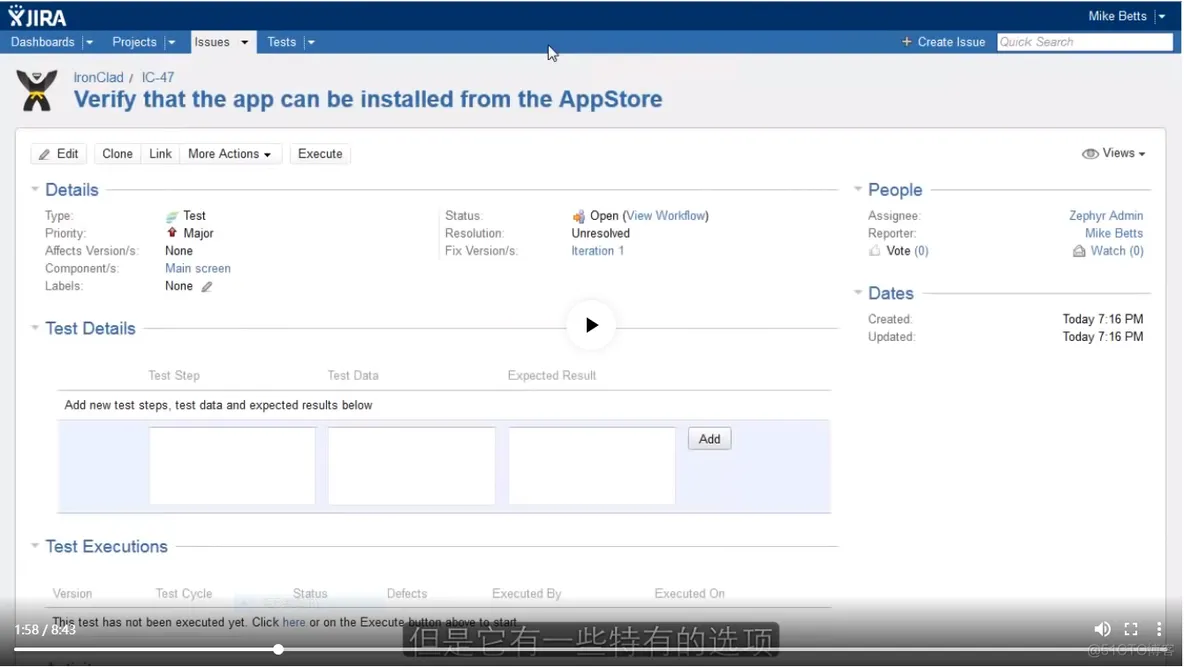Open the Mike Betts user dropdown
Screen dimensions: 1184x667
[1161, 17]
